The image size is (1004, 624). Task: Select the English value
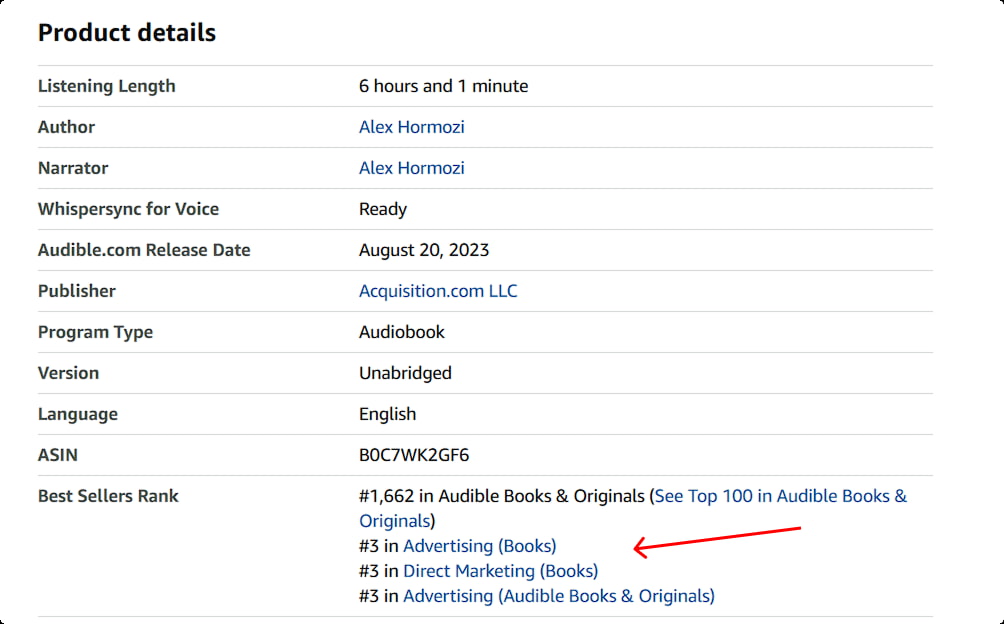[x=387, y=414]
